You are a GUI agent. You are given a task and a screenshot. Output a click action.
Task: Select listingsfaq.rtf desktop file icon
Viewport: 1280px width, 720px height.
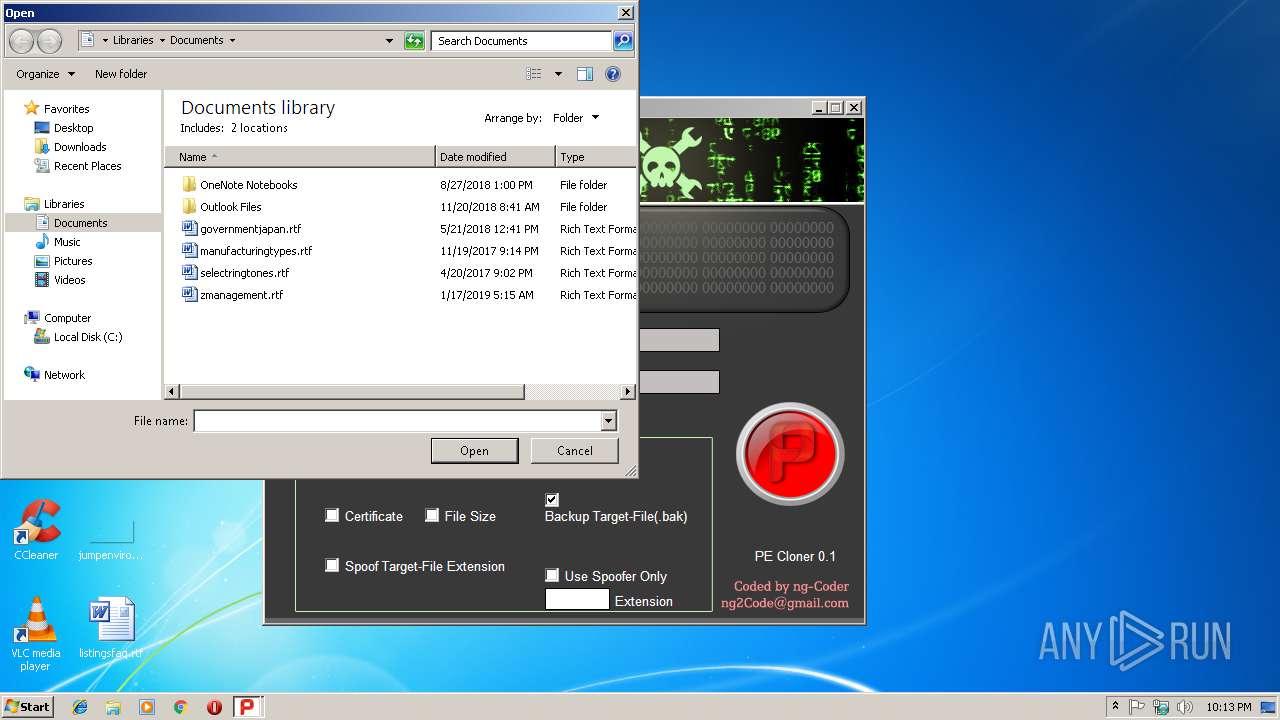111,628
